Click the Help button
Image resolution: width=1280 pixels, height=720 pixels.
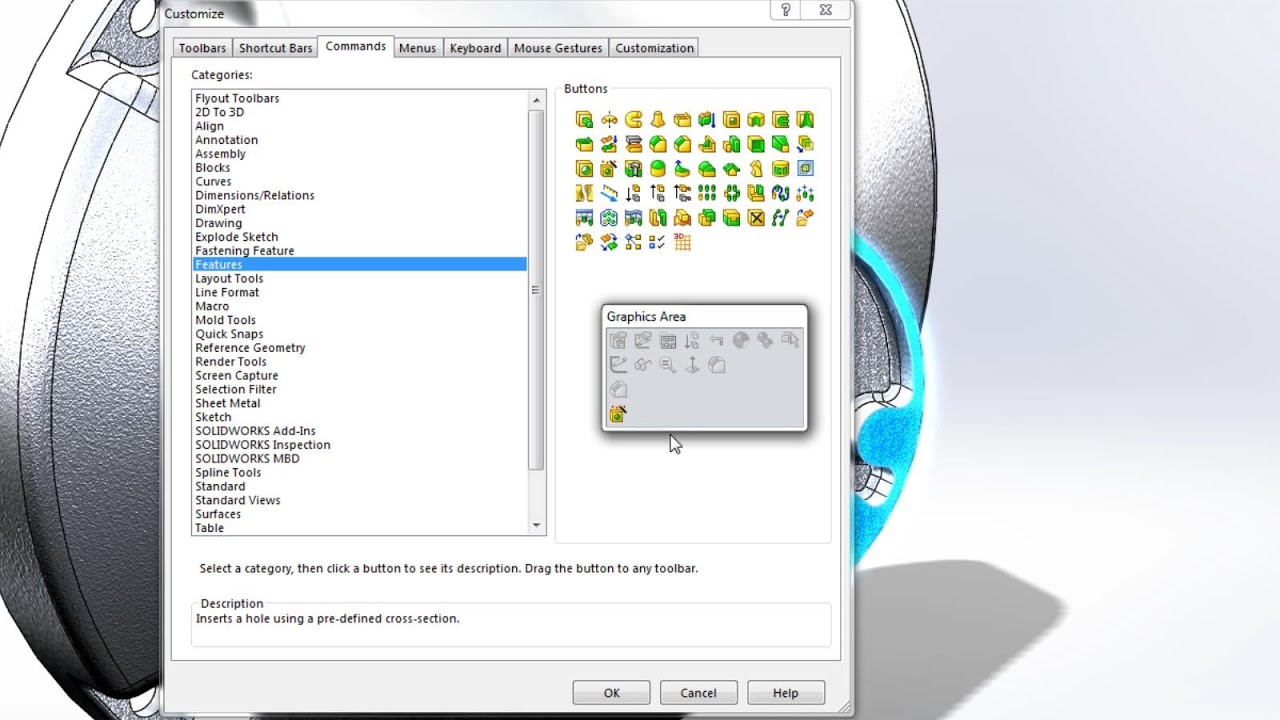(x=785, y=693)
